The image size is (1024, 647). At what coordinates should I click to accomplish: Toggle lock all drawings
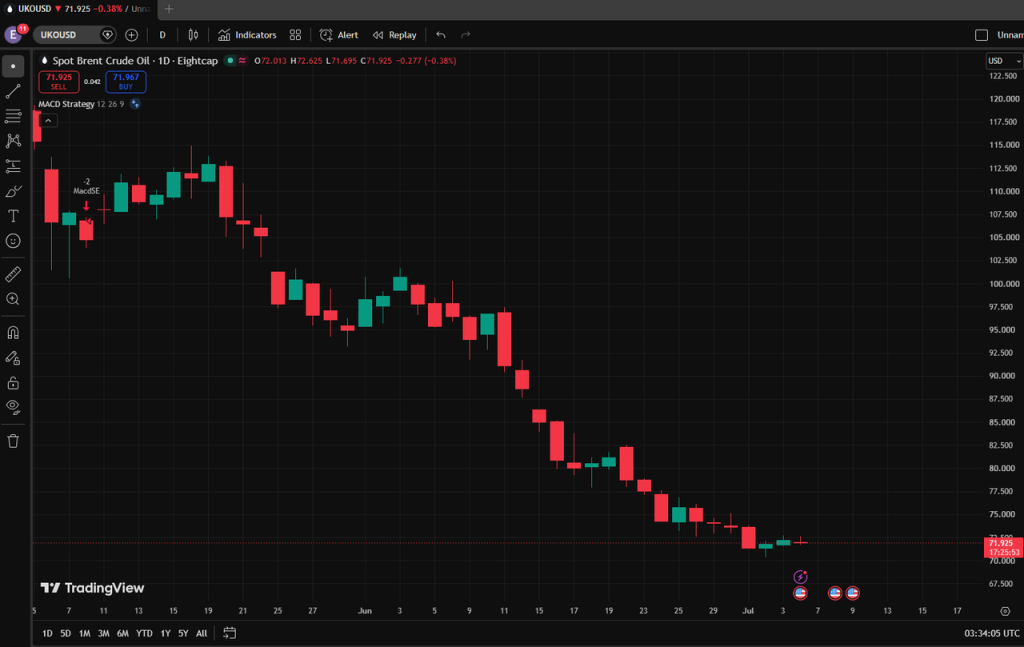[x=13, y=383]
